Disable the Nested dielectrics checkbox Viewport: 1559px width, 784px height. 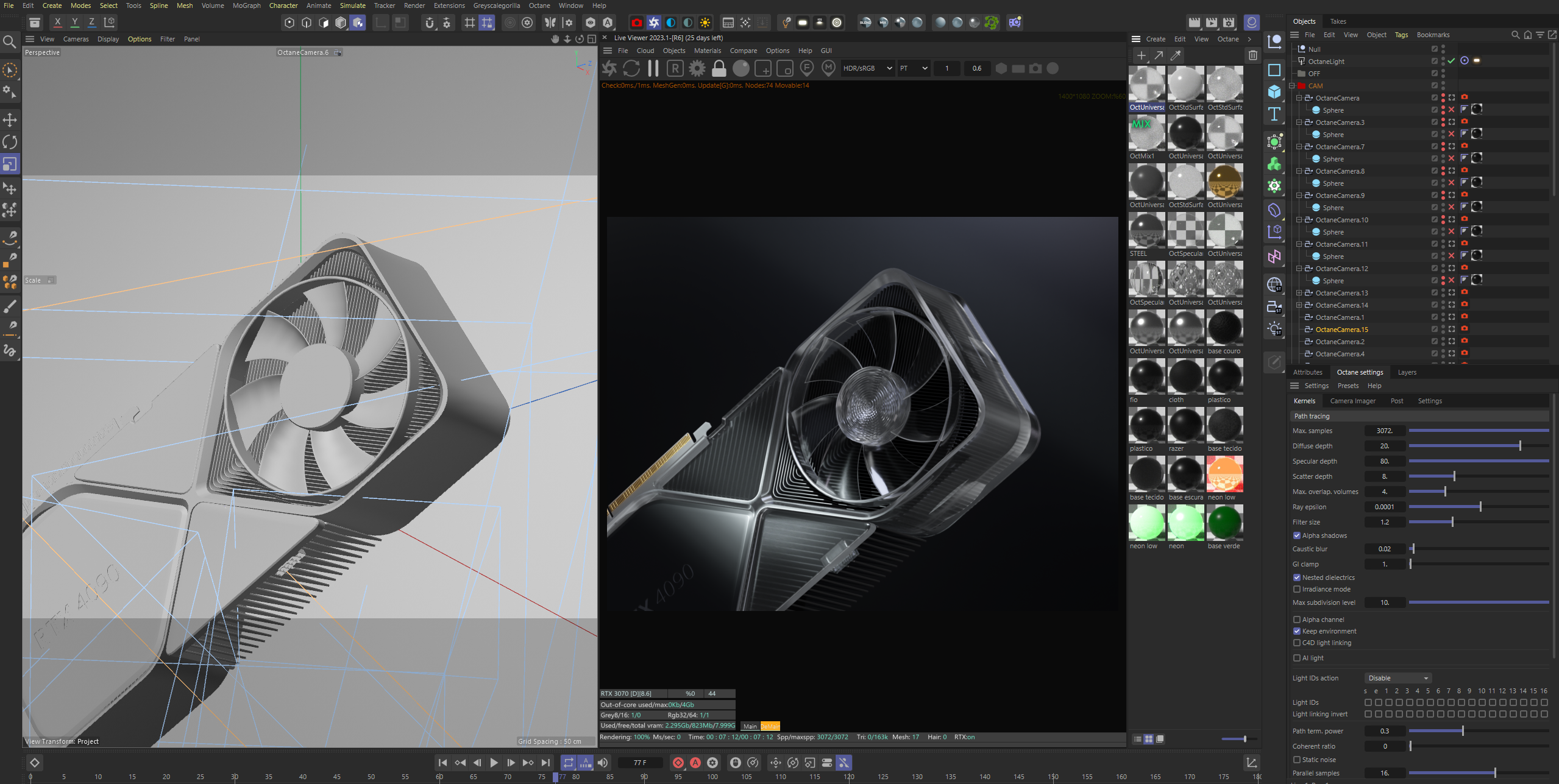pos(1298,577)
